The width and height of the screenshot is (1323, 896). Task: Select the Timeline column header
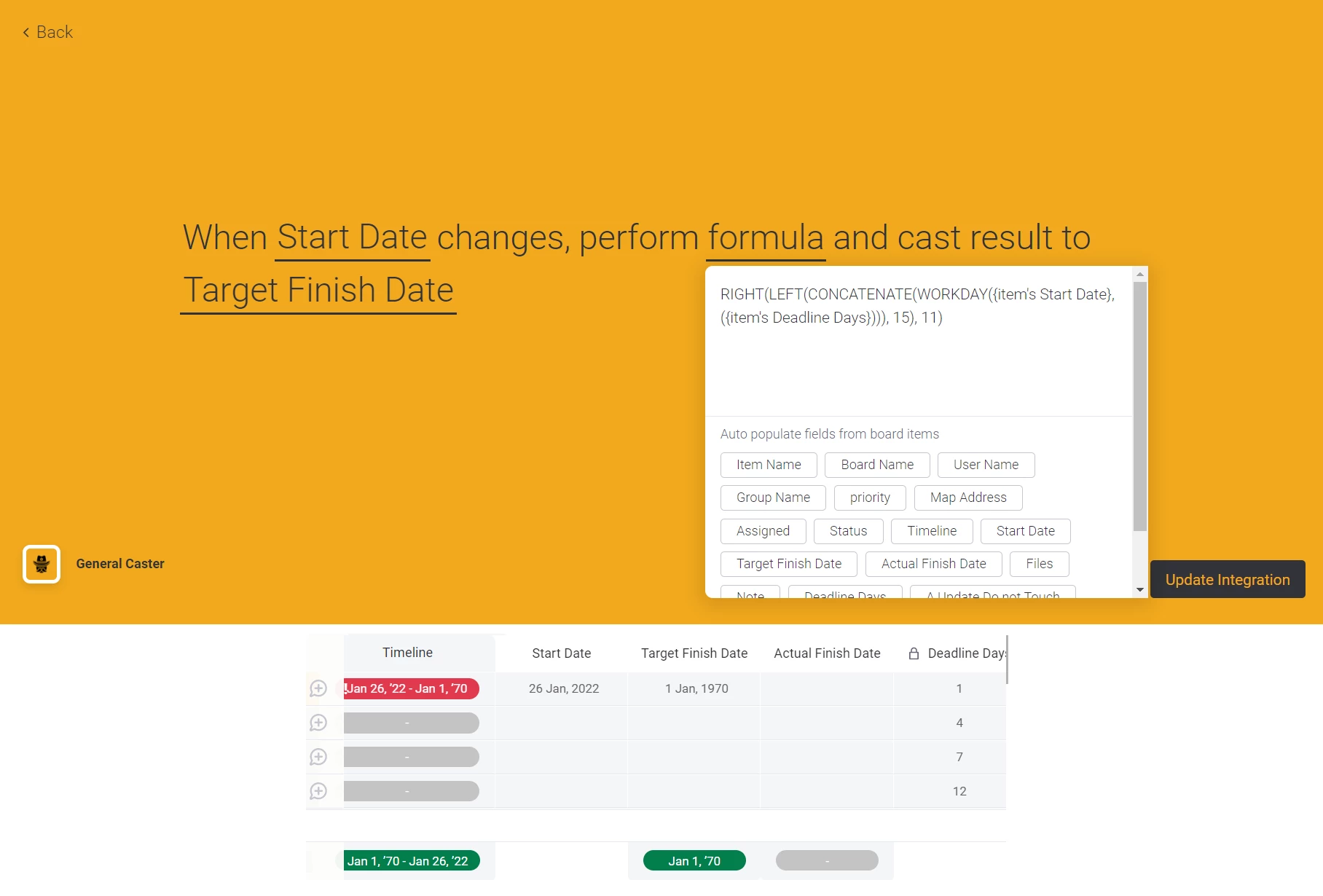[407, 653]
